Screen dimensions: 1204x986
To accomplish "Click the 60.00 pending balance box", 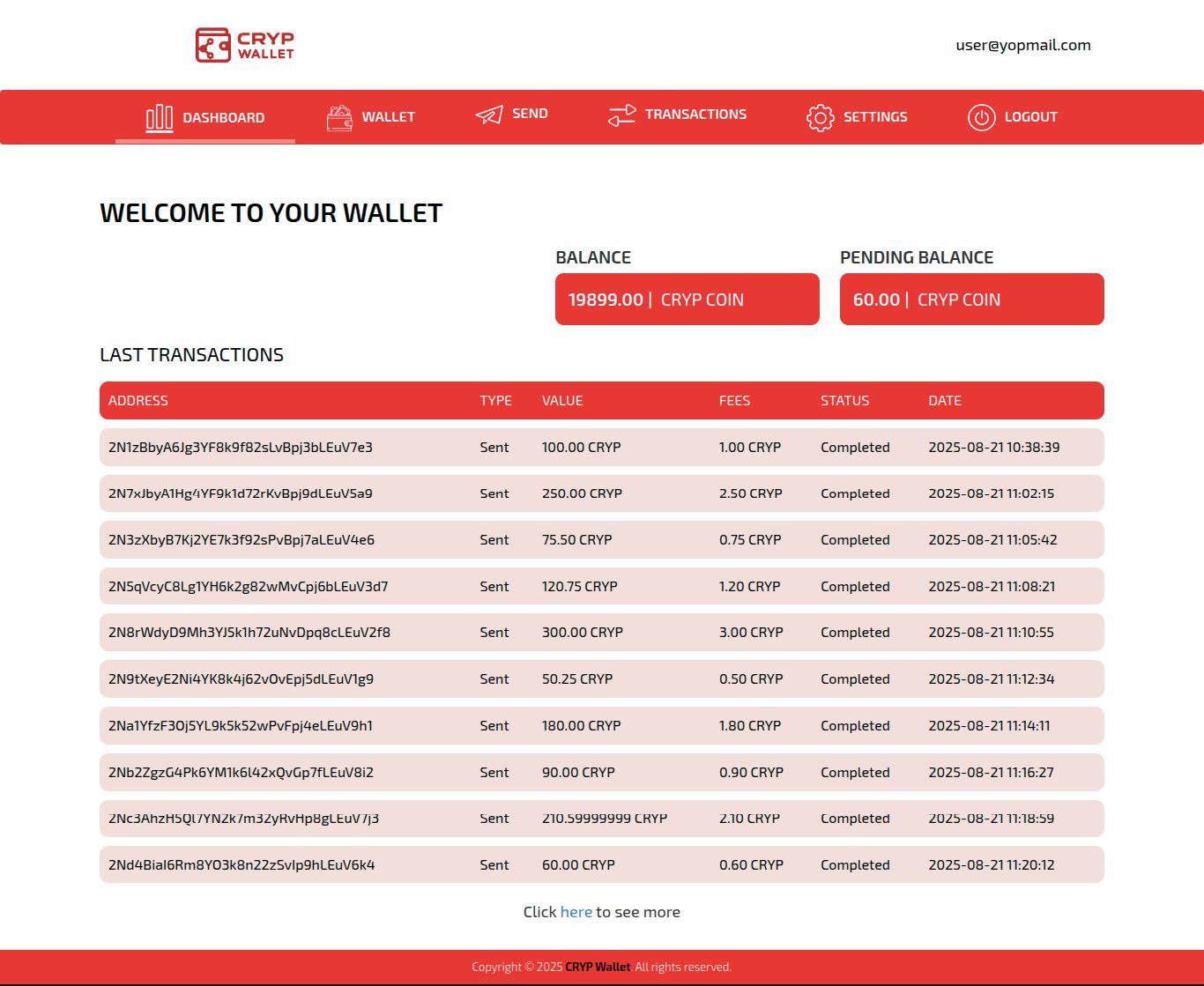I will click(972, 300).
